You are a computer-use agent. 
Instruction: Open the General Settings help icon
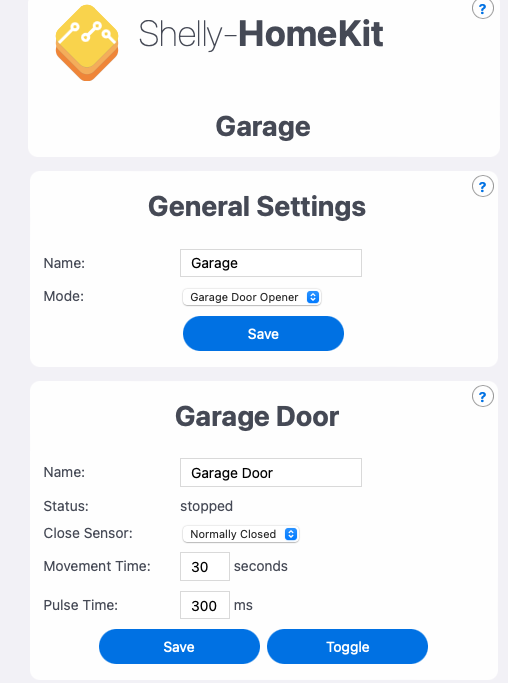tap(482, 186)
